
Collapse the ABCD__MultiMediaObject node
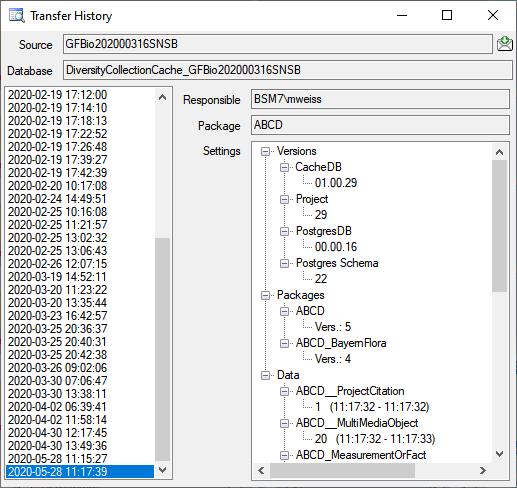tap(284, 423)
